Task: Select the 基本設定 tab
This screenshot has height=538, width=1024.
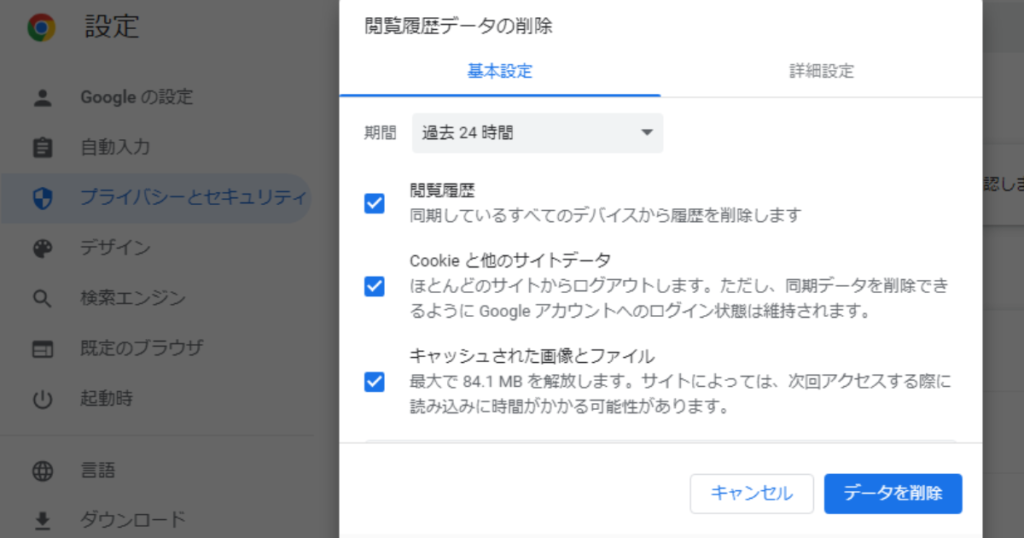Action: [500, 71]
